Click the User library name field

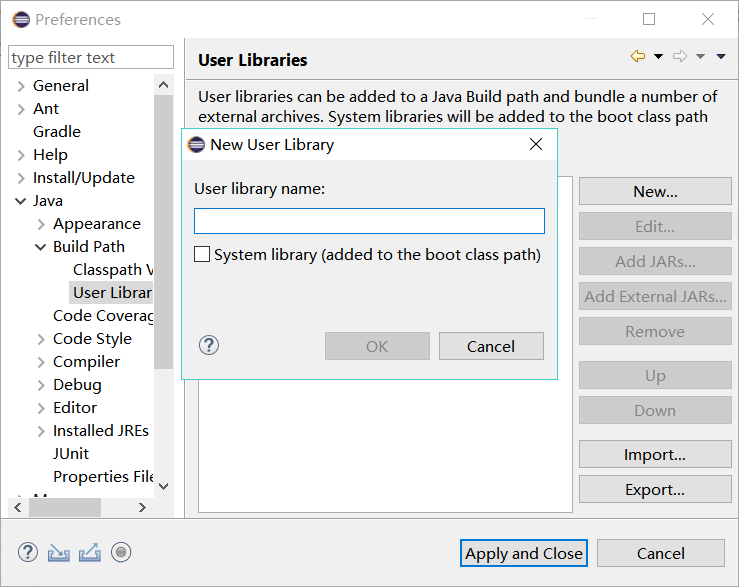(369, 221)
